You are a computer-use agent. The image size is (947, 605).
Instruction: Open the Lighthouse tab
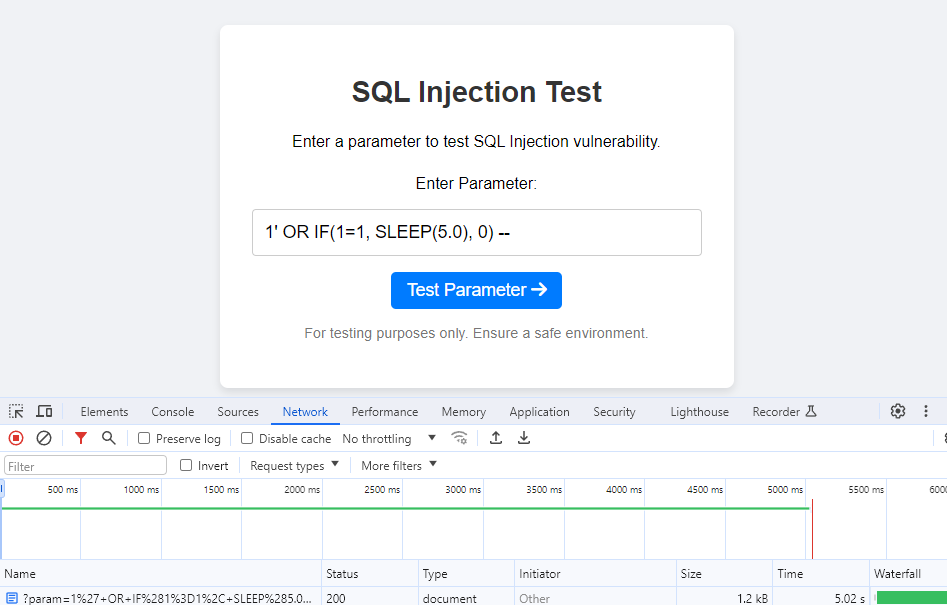pyautogui.click(x=699, y=412)
